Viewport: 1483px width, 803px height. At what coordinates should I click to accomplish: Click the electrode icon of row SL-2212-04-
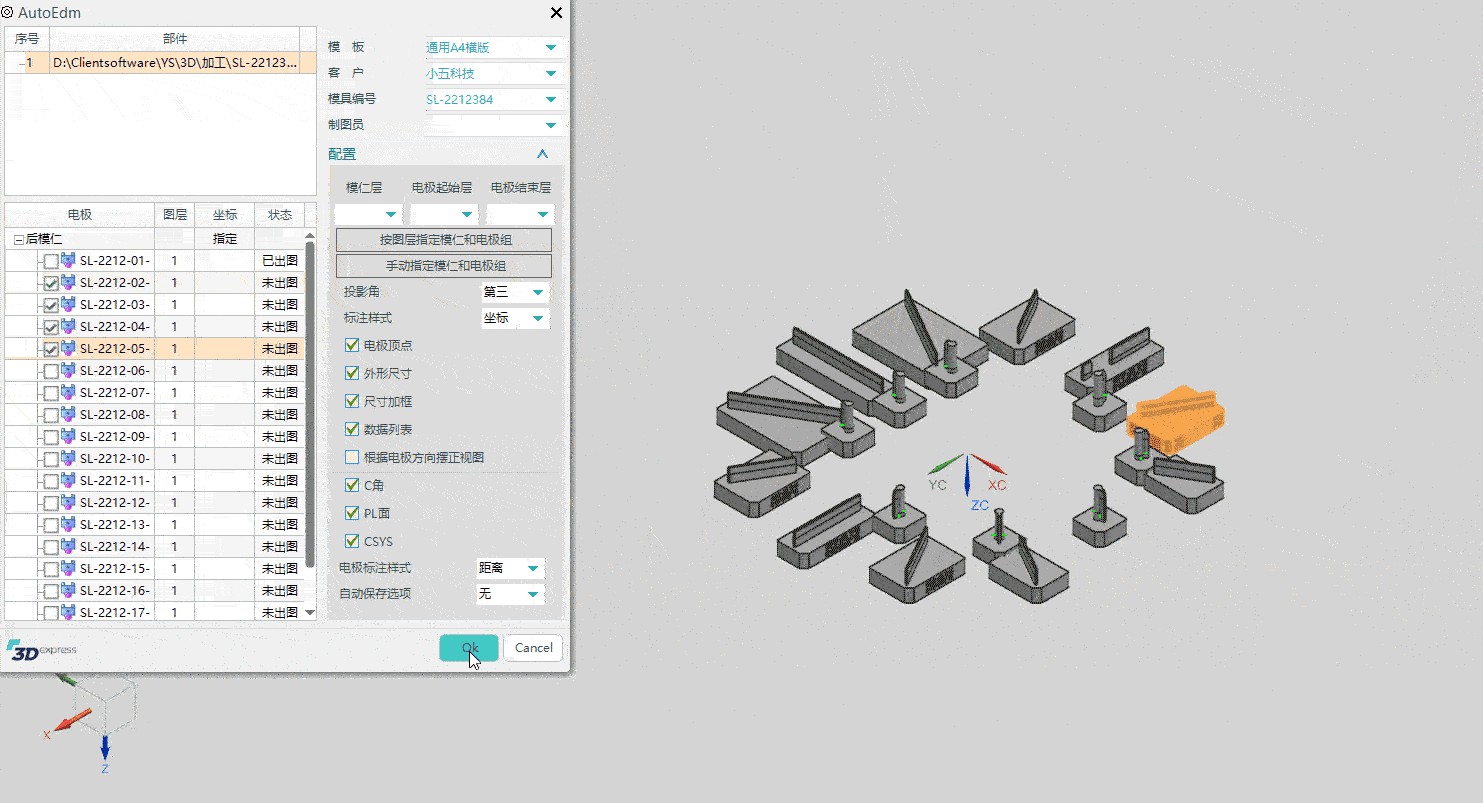(68, 327)
